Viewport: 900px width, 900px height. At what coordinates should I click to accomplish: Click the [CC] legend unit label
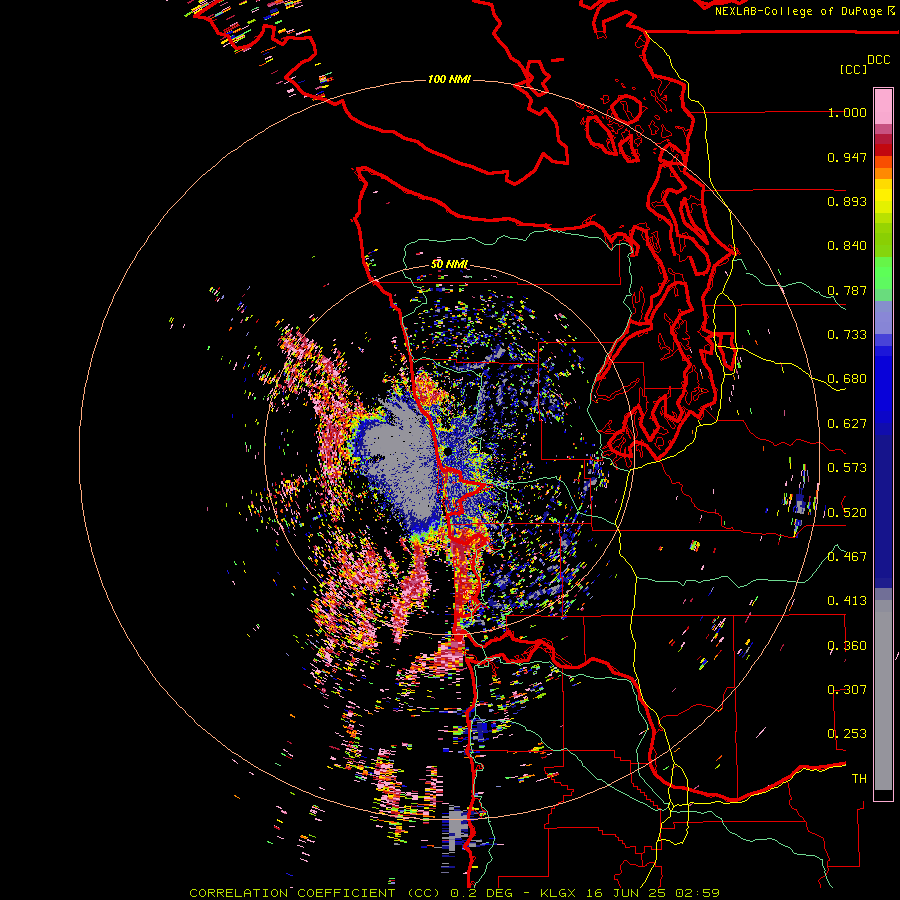pyautogui.click(x=853, y=69)
